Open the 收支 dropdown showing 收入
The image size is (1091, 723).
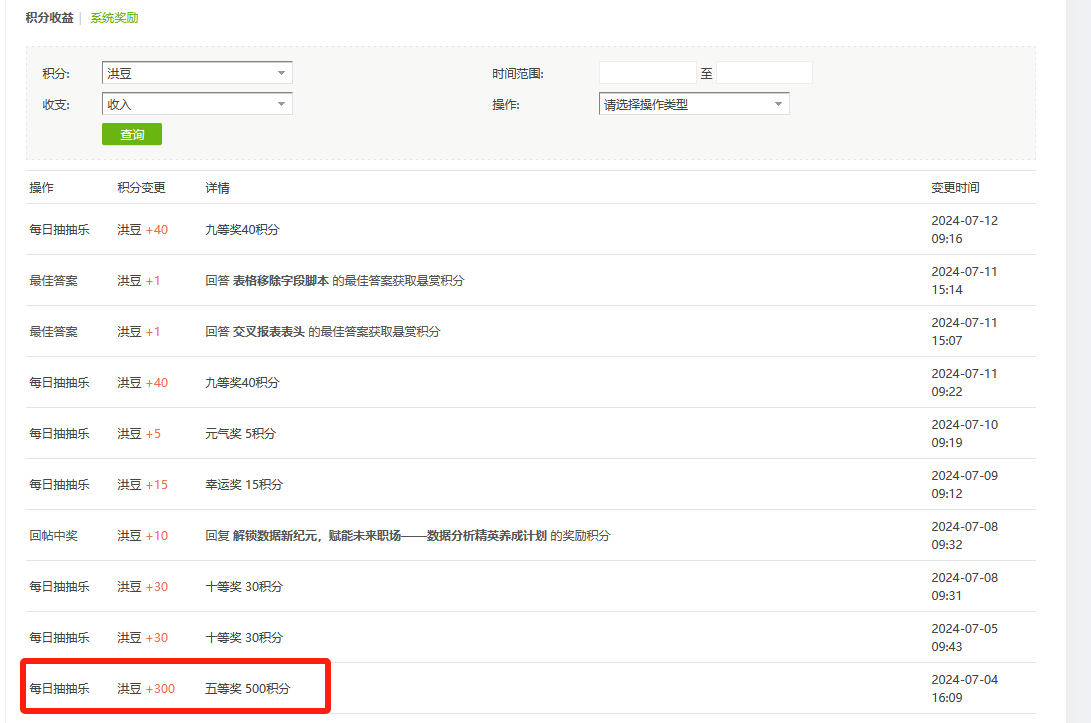(x=197, y=104)
